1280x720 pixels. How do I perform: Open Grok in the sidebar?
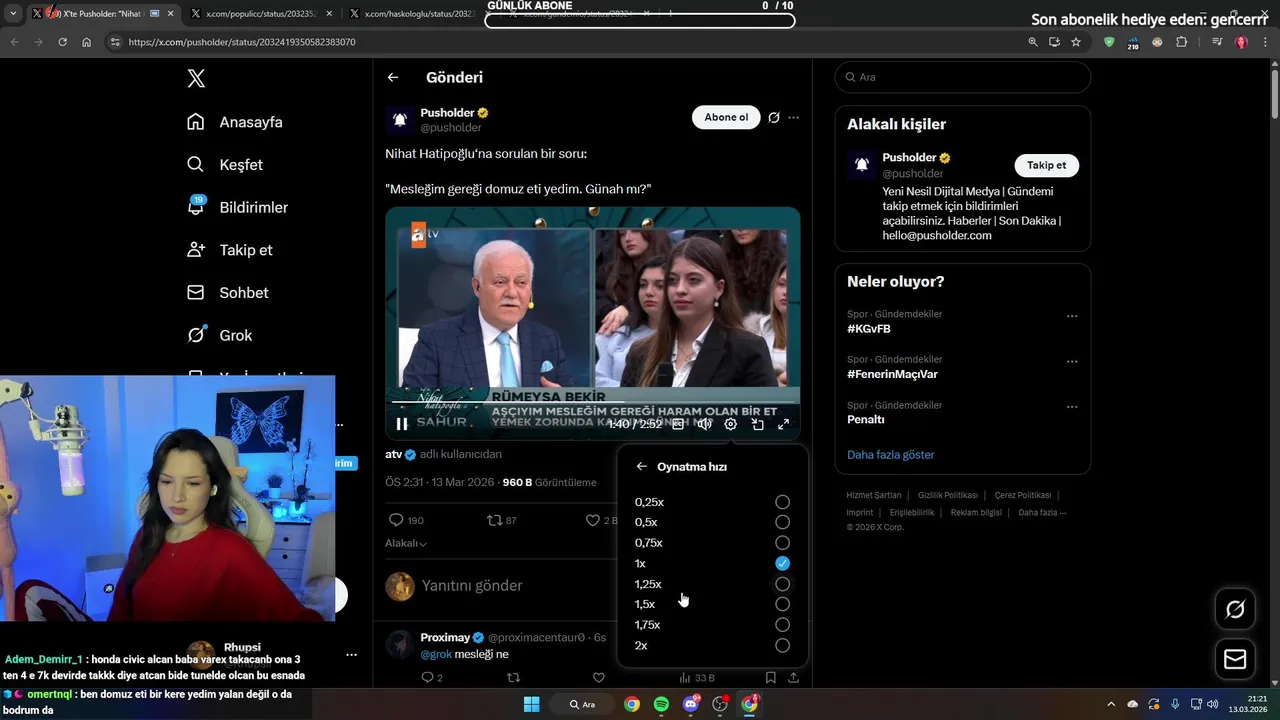pyautogui.click(x=219, y=335)
